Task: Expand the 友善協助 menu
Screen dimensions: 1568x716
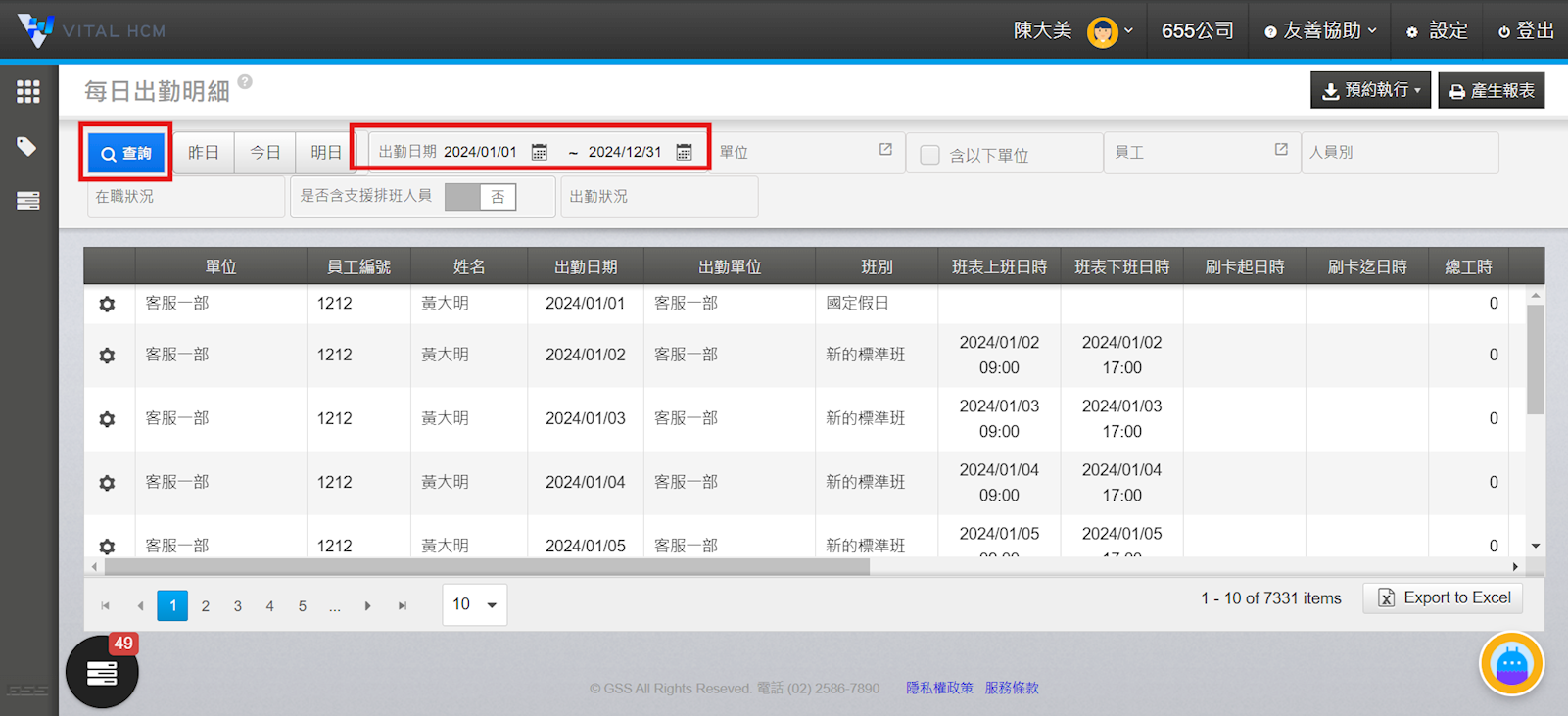Action: 1320,31
